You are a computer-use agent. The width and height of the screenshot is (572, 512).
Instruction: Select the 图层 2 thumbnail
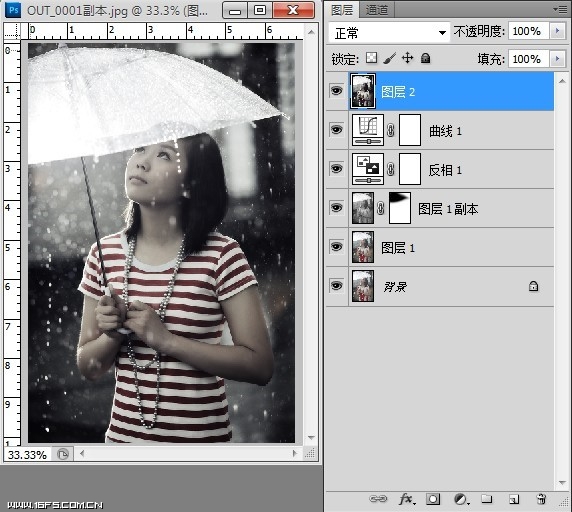click(x=363, y=91)
